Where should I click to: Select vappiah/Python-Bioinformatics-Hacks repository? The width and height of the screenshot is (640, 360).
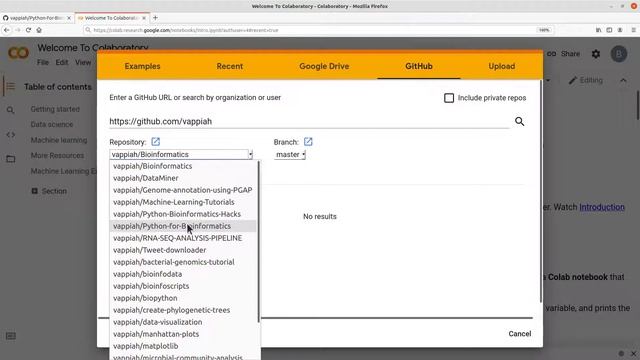[183, 214]
